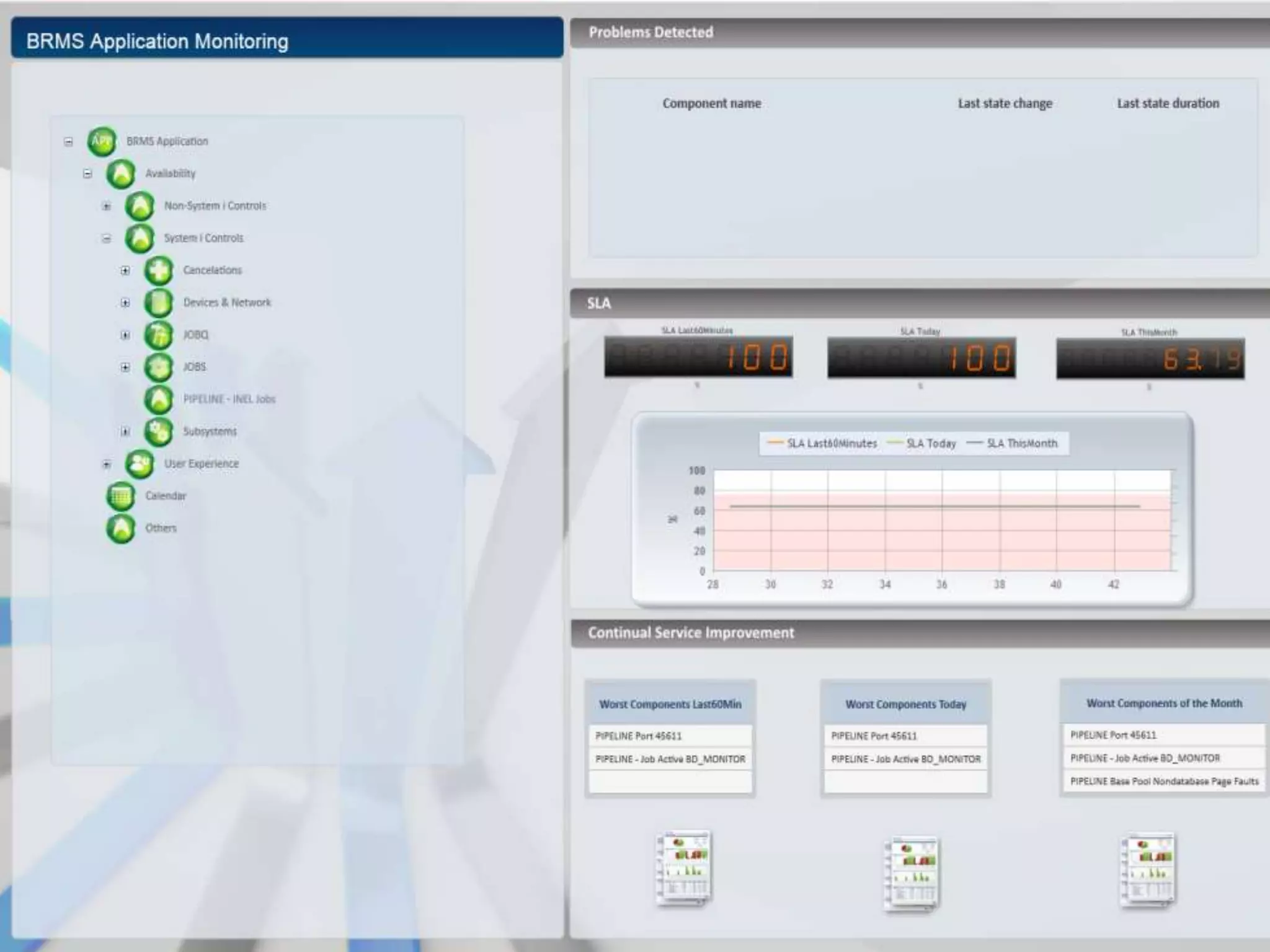Select PIPELINE - INEL Jobs tree item
Viewport: 1270px width, 952px height.
(229, 399)
